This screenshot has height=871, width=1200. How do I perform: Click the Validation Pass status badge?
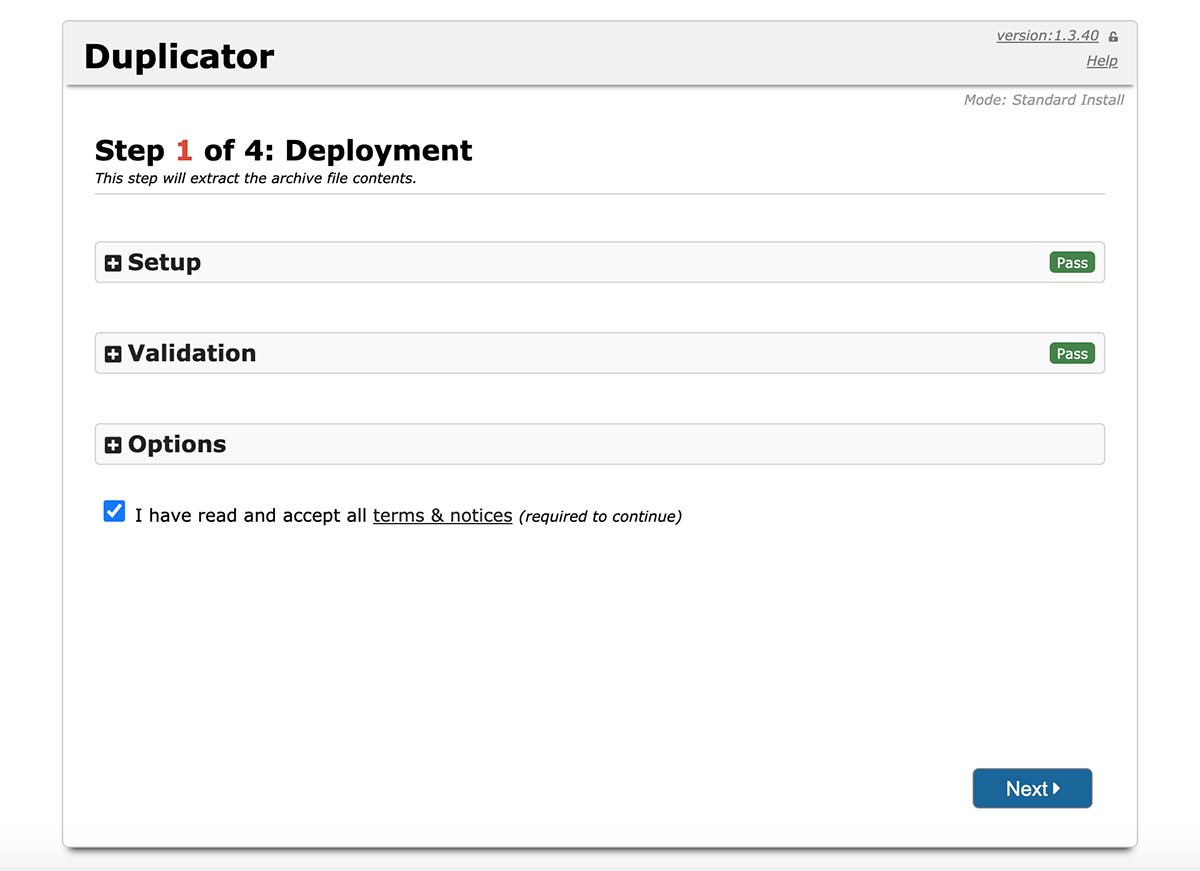pyautogui.click(x=1072, y=353)
